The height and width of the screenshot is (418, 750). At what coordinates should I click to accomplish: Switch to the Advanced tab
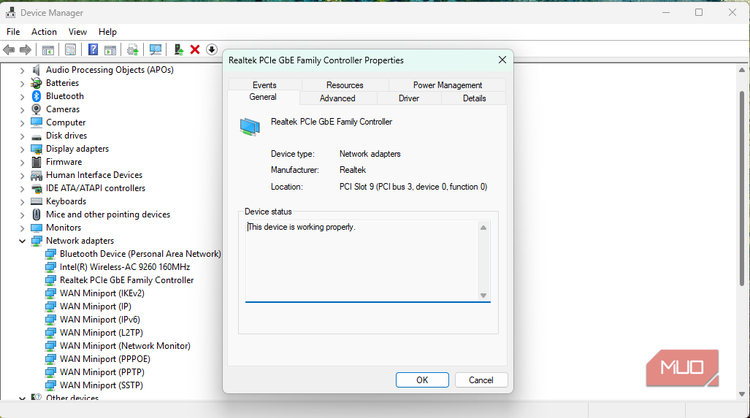point(337,98)
